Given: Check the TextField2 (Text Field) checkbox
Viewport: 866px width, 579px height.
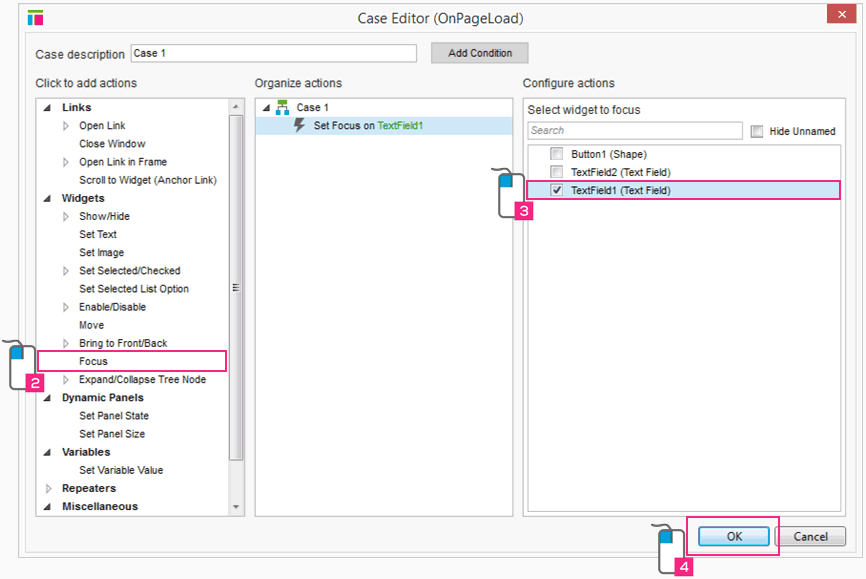Looking at the screenshot, I should pyautogui.click(x=556, y=172).
